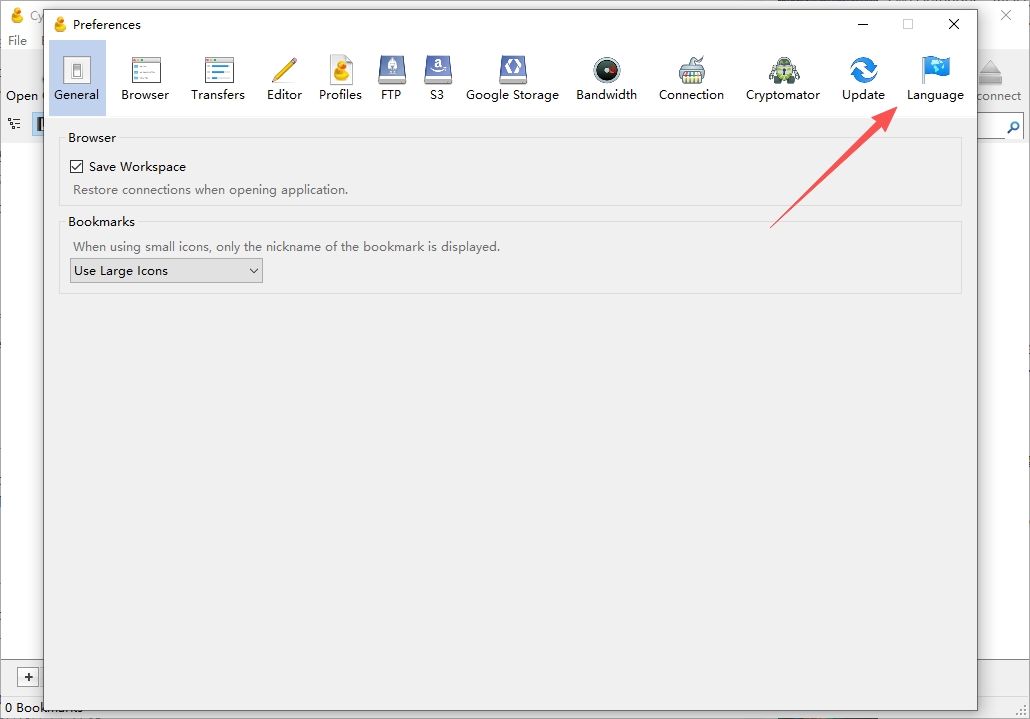Go to Update preferences
The image size is (1030, 719).
point(863,78)
